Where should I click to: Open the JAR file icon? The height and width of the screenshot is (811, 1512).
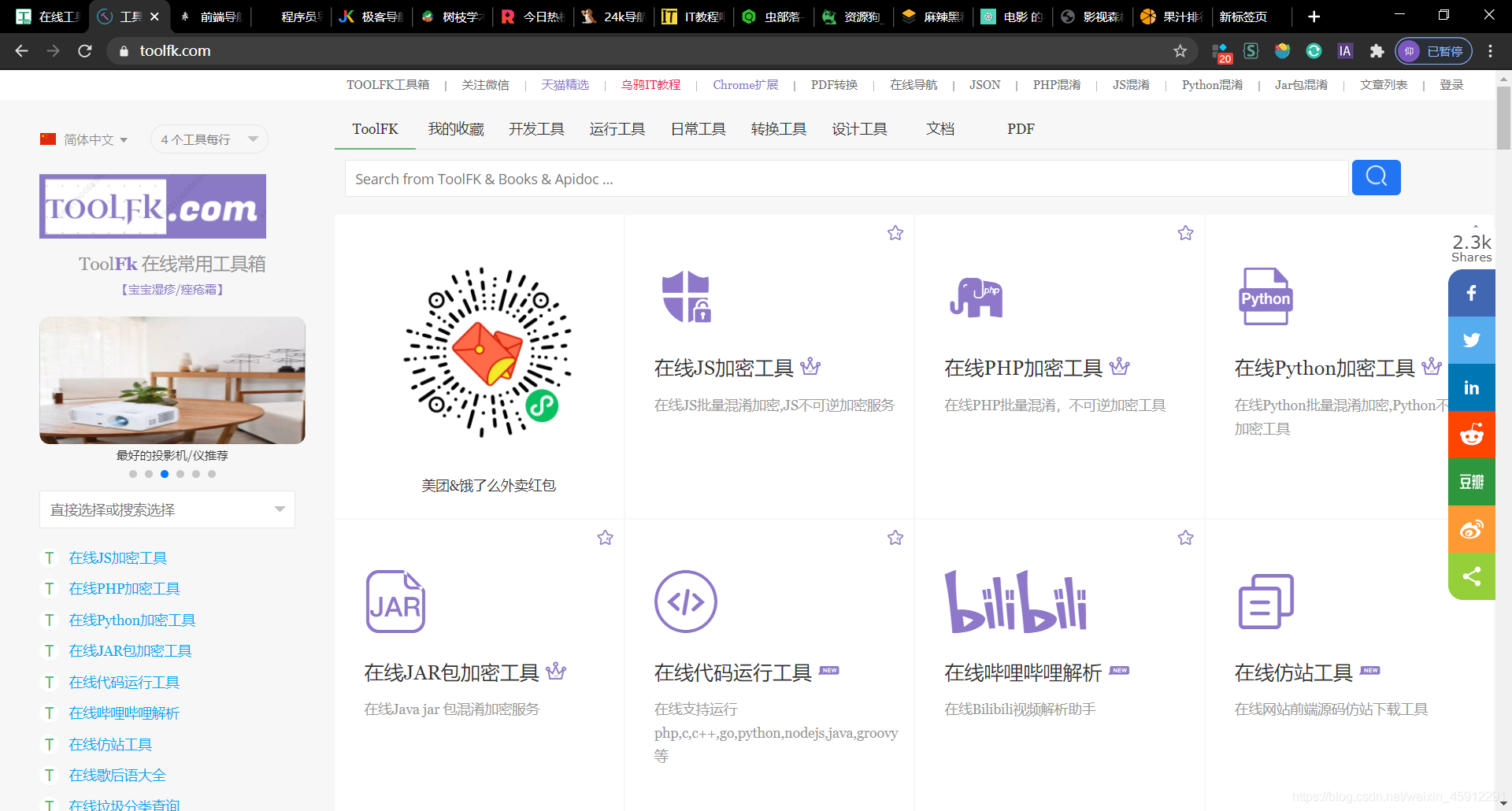[x=395, y=602]
